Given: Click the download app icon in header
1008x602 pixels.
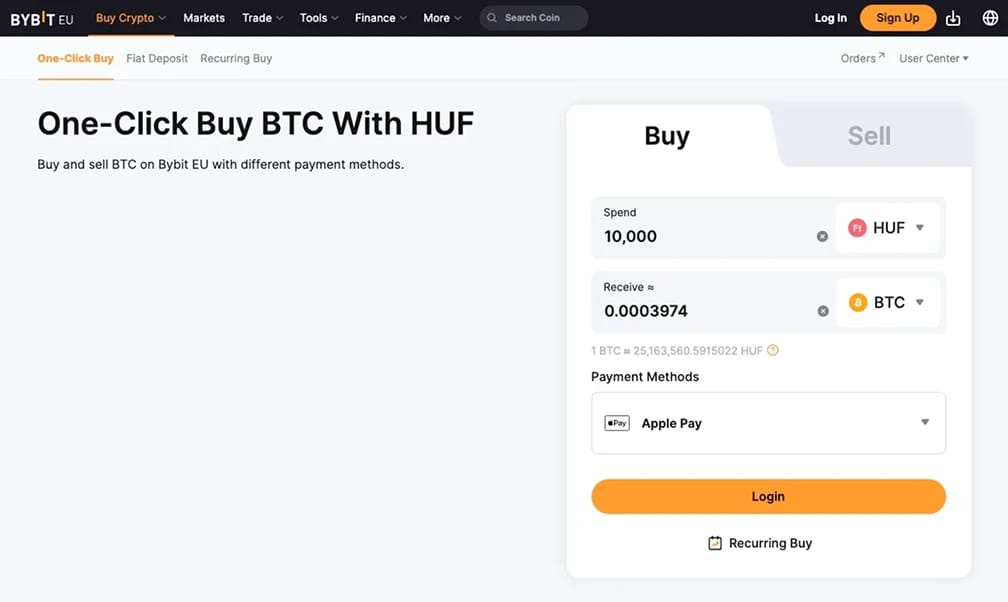Looking at the screenshot, I should [953, 18].
